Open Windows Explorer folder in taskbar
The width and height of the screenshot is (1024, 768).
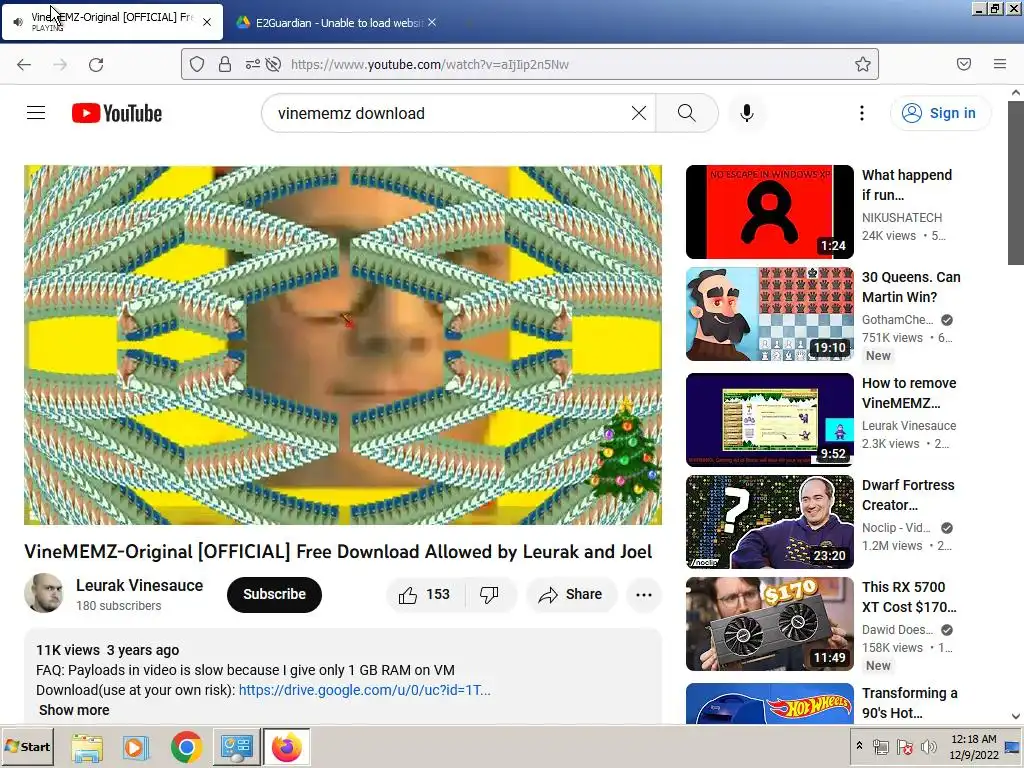pos(87,747)
